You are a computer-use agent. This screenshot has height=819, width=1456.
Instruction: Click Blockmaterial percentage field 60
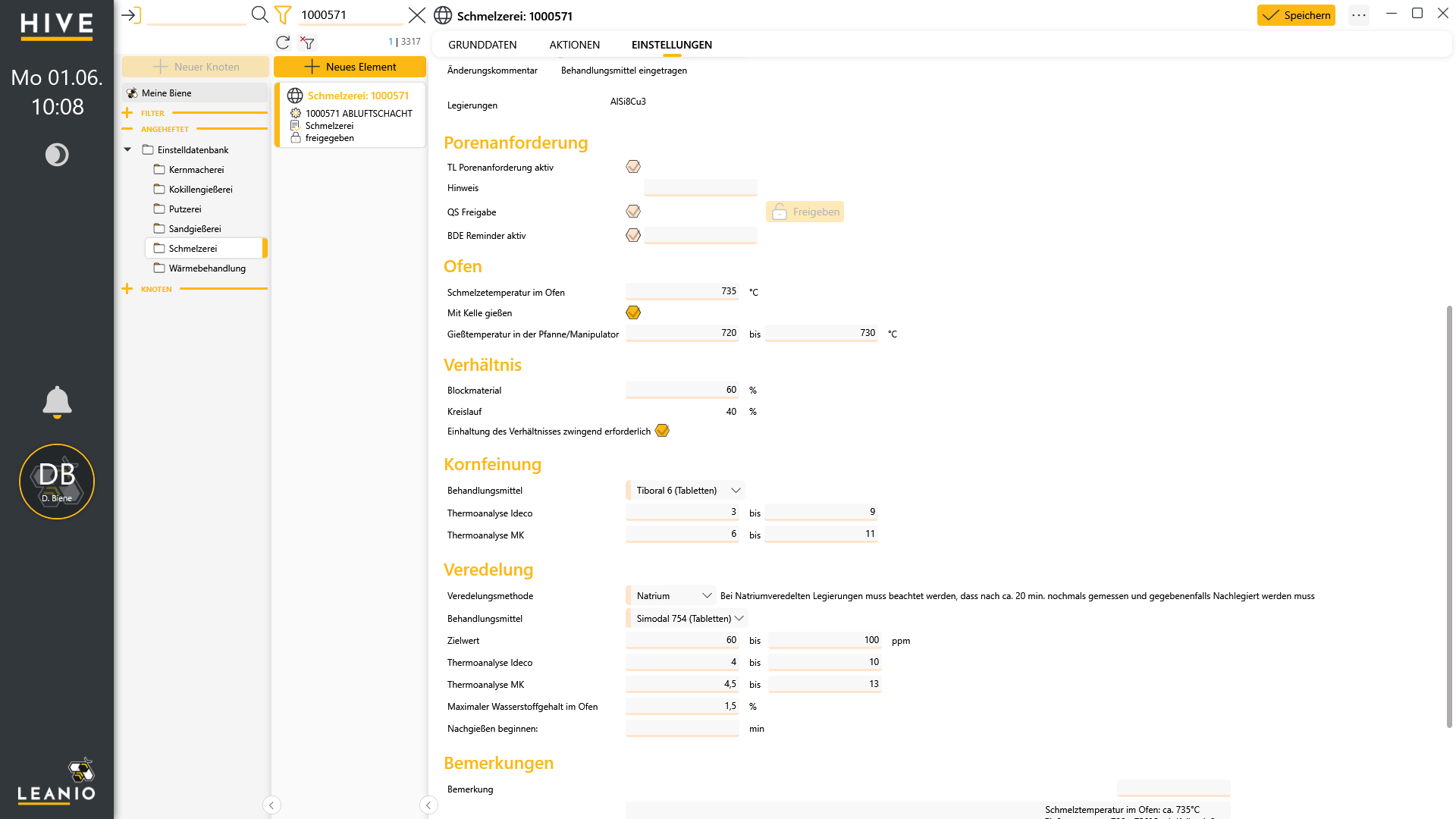click(682, 390)
